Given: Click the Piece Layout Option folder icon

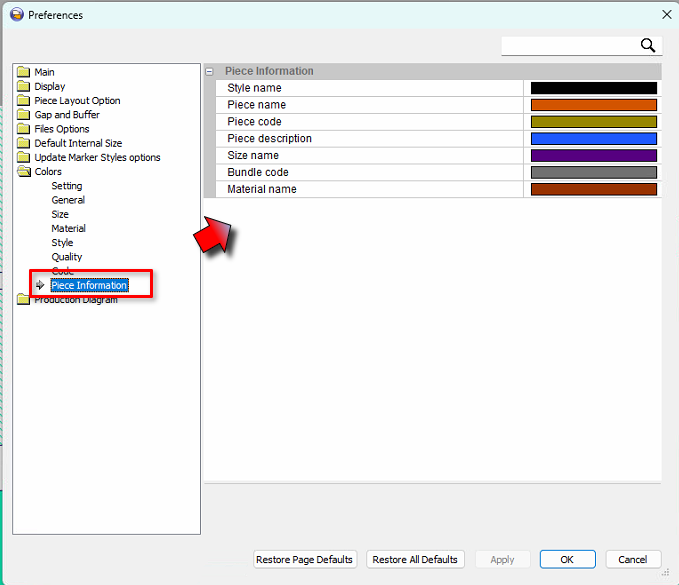Looking at the screenshot, I should pos(24,101).
